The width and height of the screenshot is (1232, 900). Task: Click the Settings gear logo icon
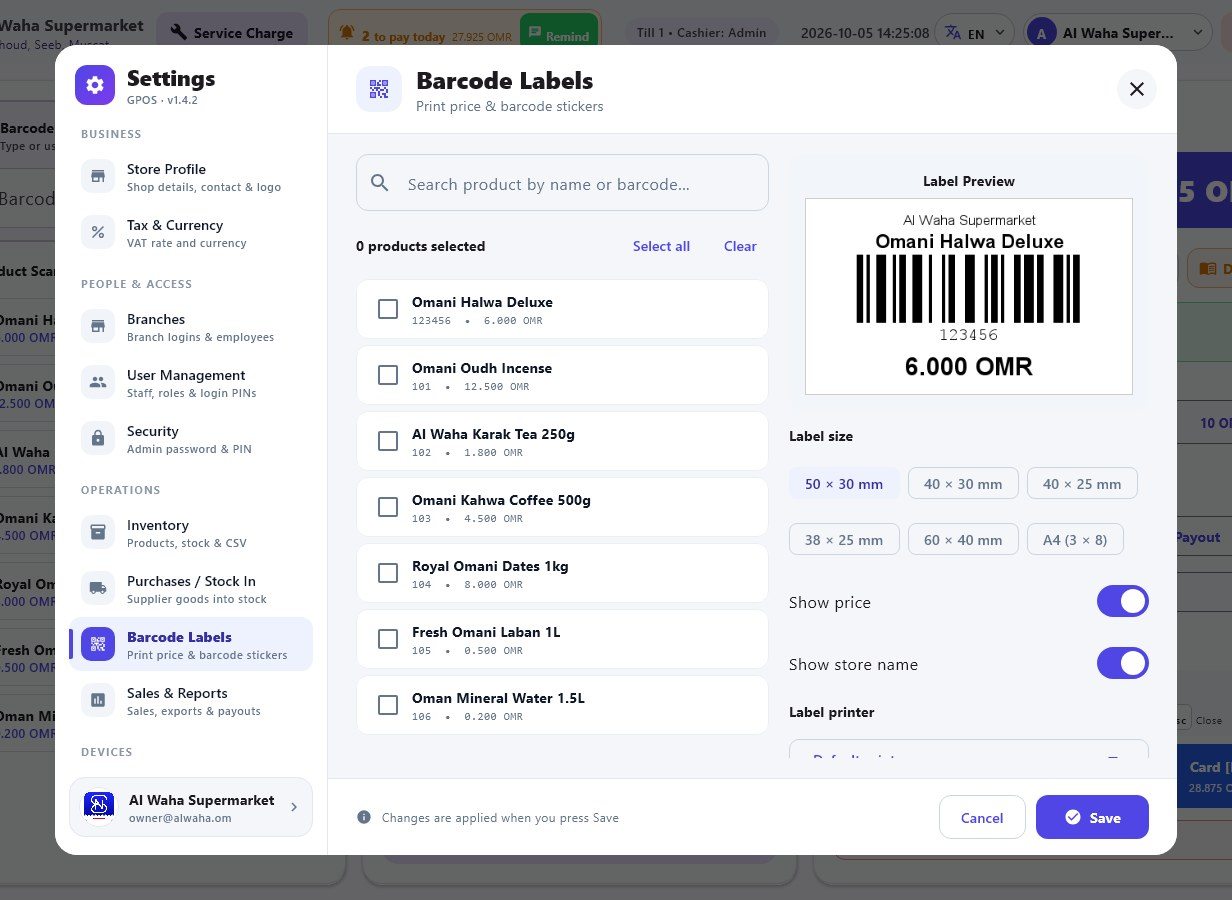(95, 85)
